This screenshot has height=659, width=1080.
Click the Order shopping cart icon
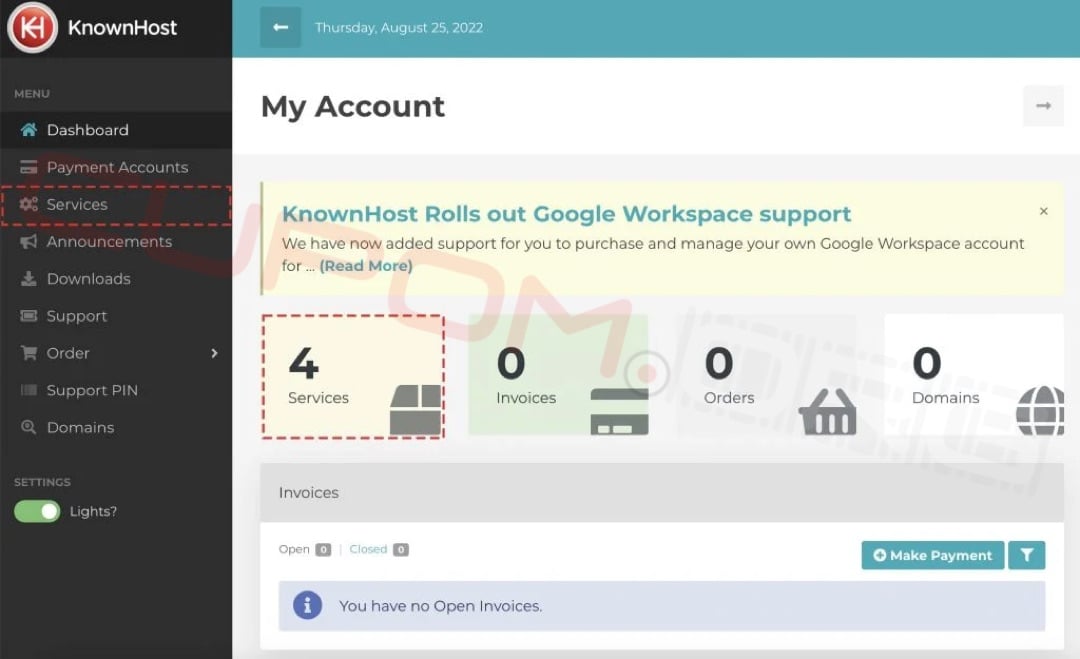point(28,353)
